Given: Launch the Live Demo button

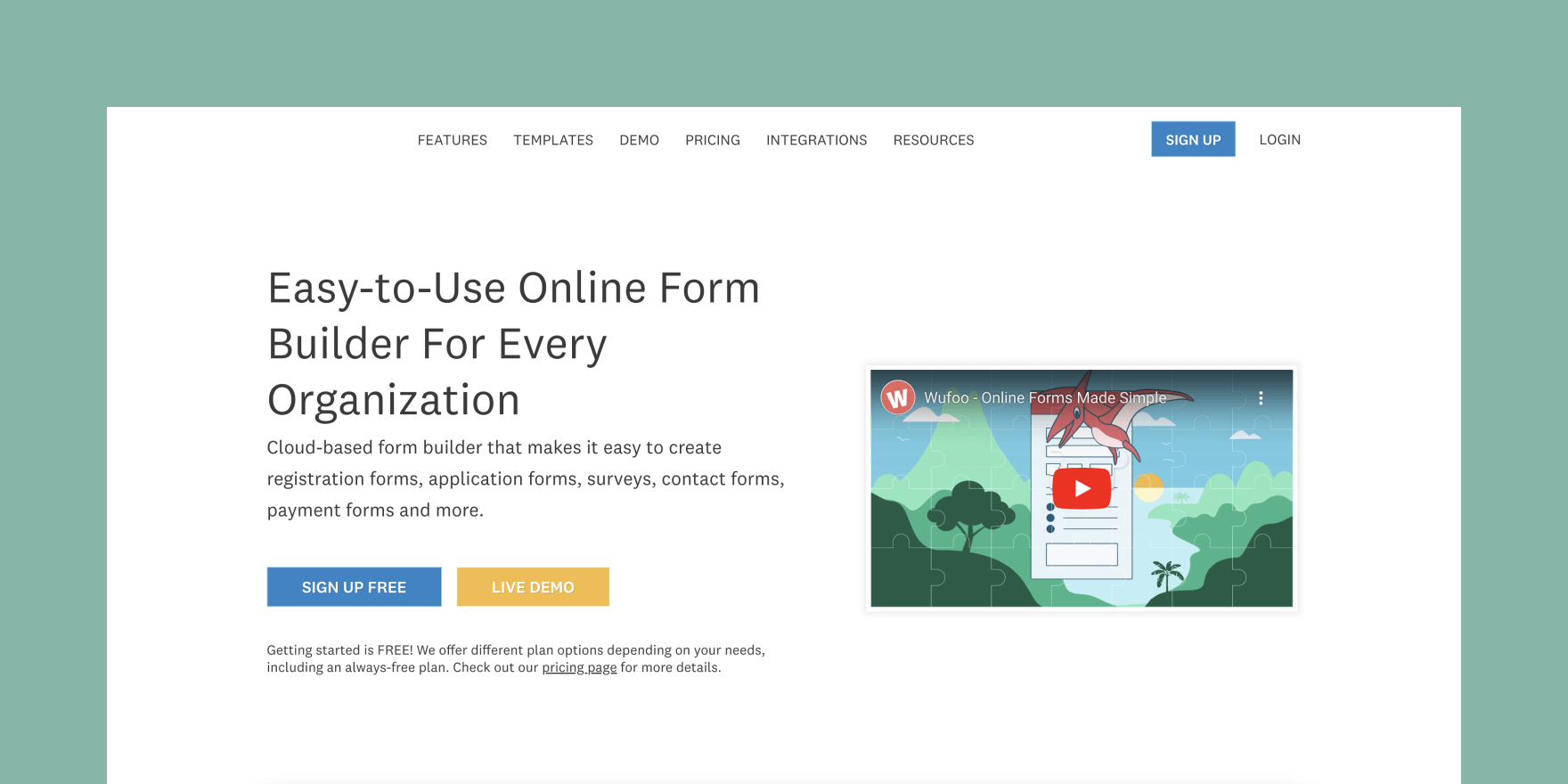Looking at the screenshot, I should [533, 587].
